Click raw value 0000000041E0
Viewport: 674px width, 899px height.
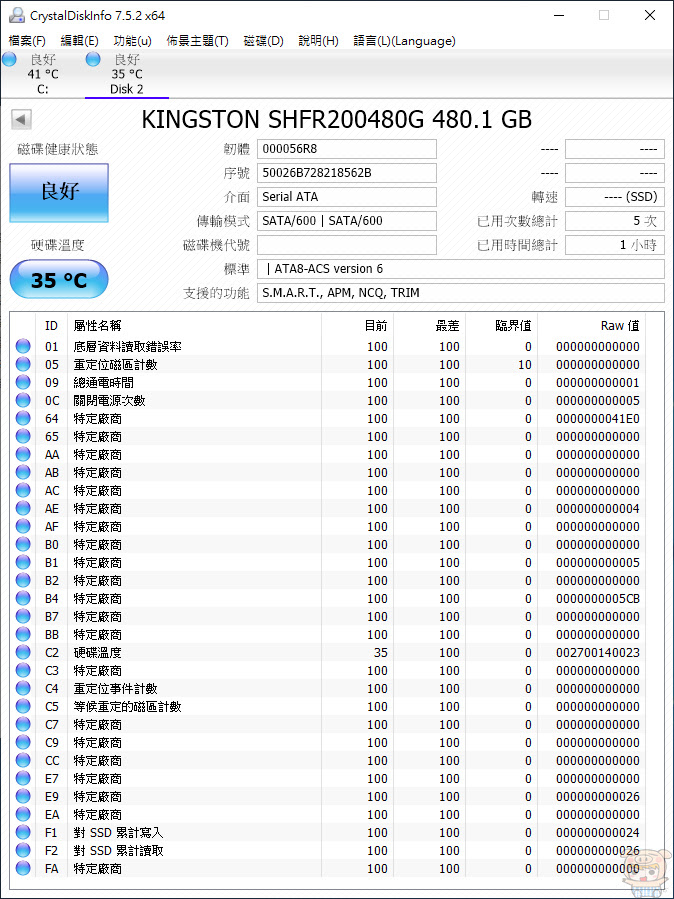pyautogui.click(x=598, y=419)
